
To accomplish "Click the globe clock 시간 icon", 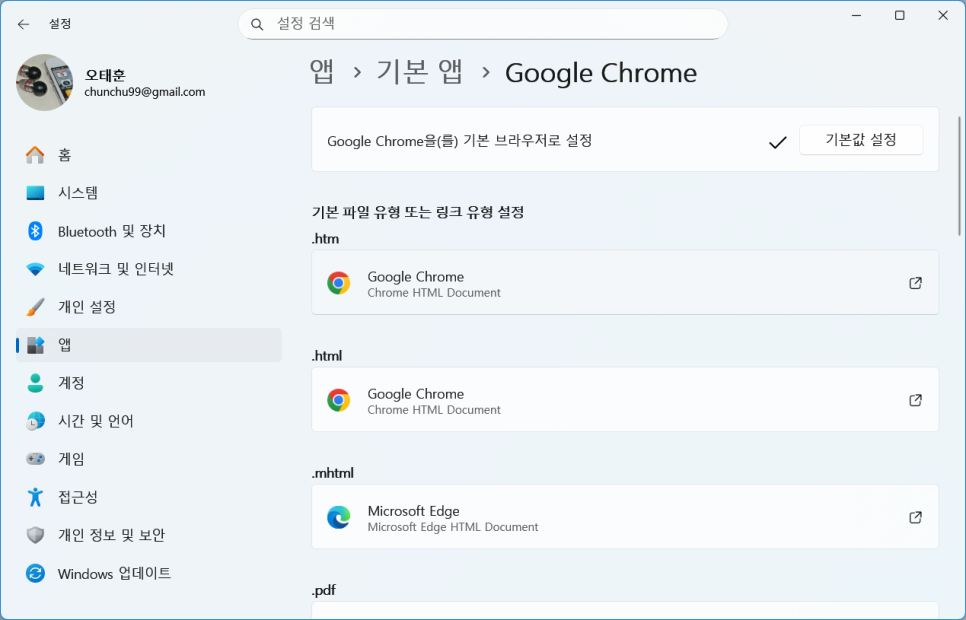I will (x=35, y=421).
